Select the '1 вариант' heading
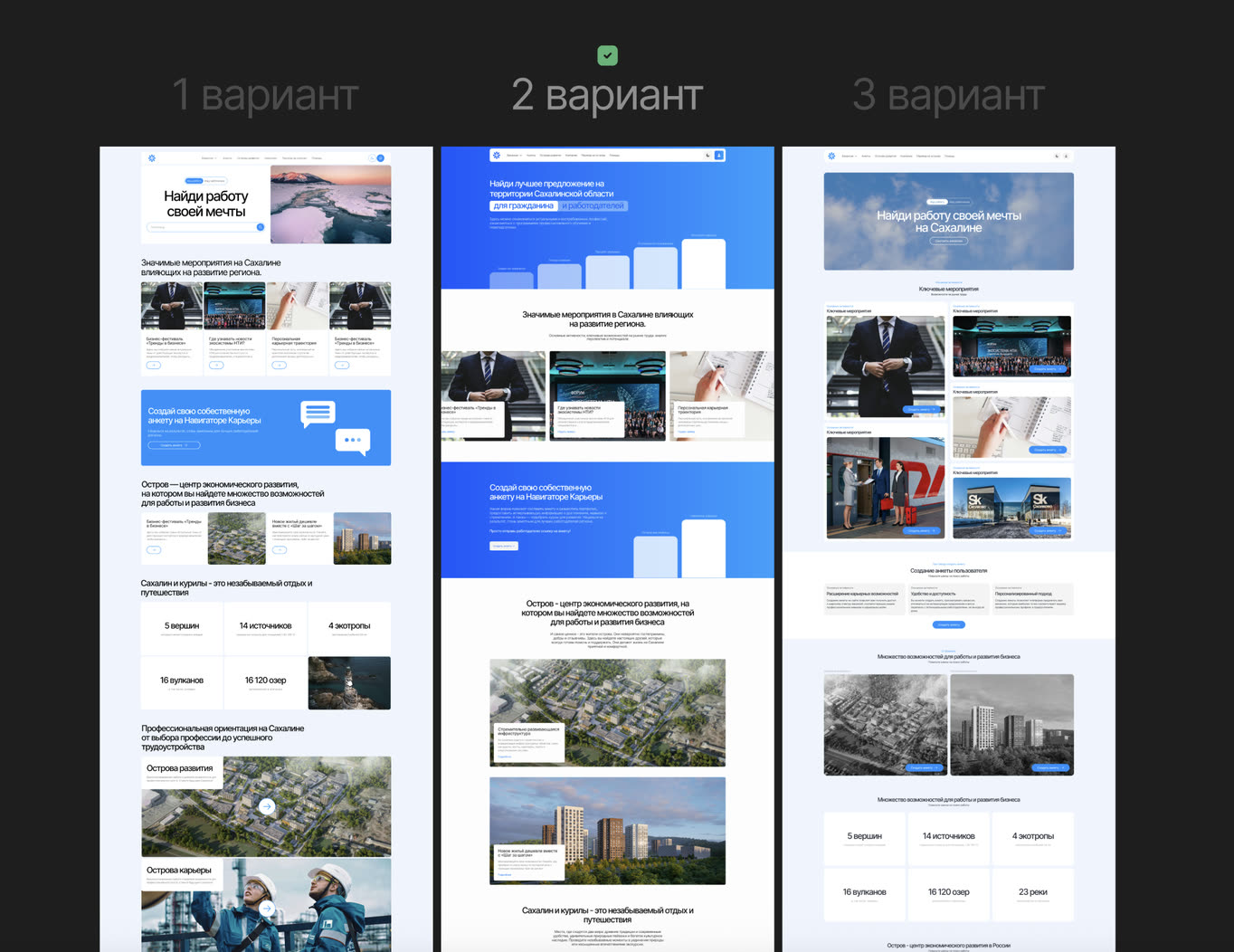Viewport: 1234px width, 952px height. (266, 95)
